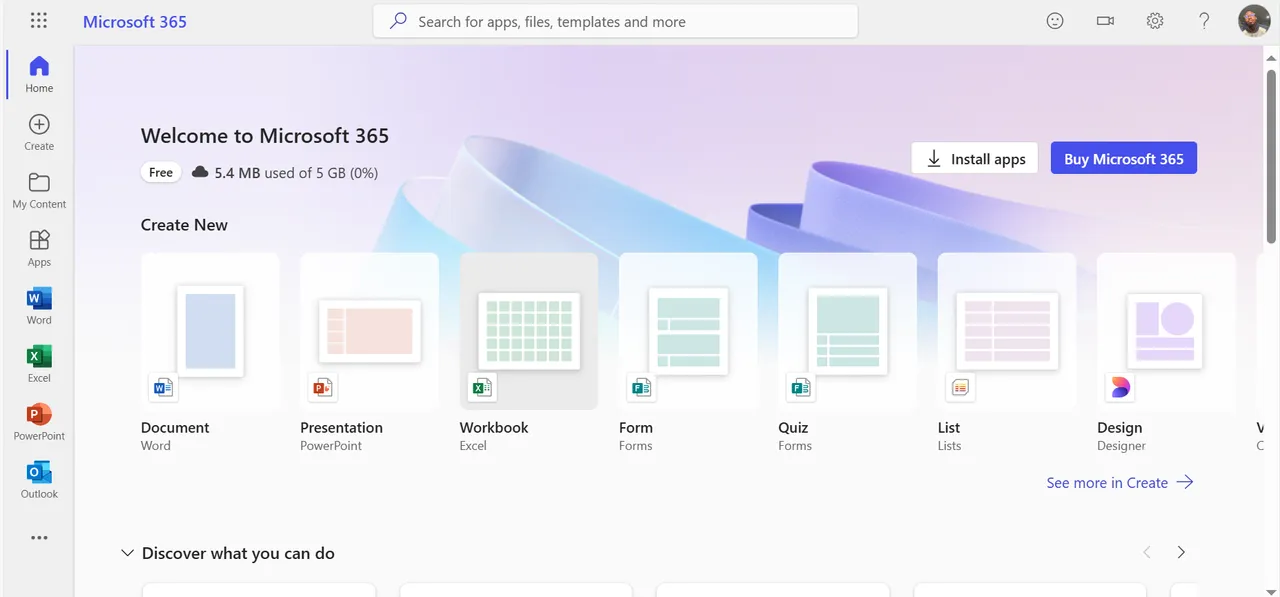The image size is (1280, 597).
Task: Launch Excel from the sidebar
Action: [39, 364]
